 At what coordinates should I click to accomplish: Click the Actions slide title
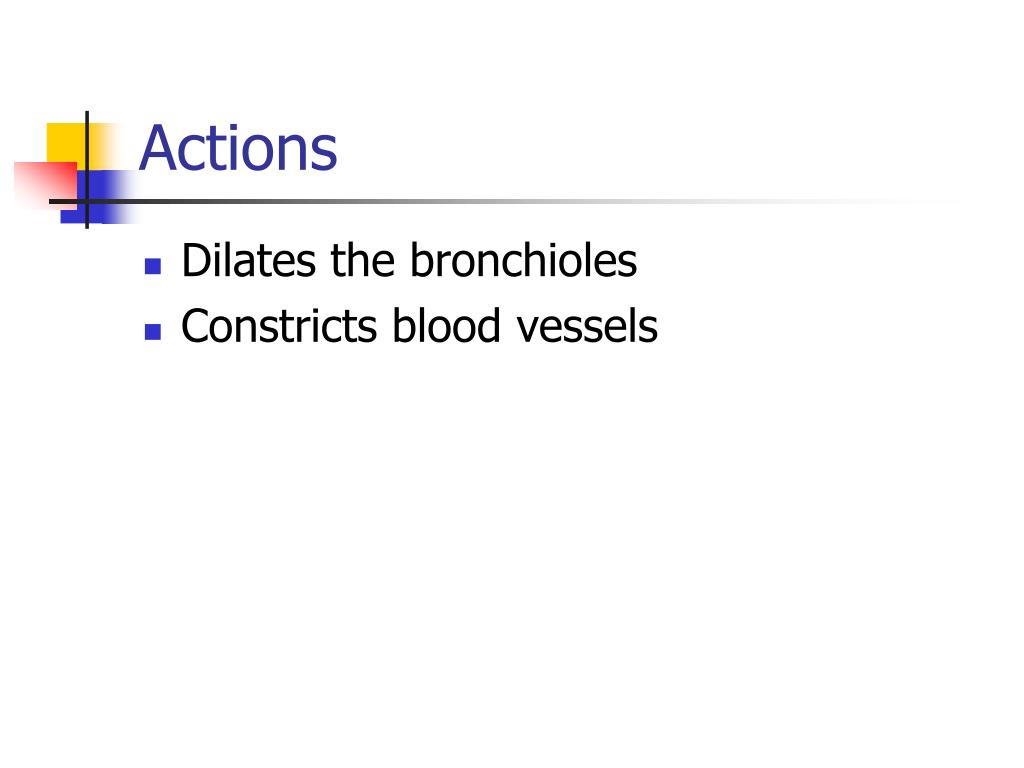[x=238, y=149]
